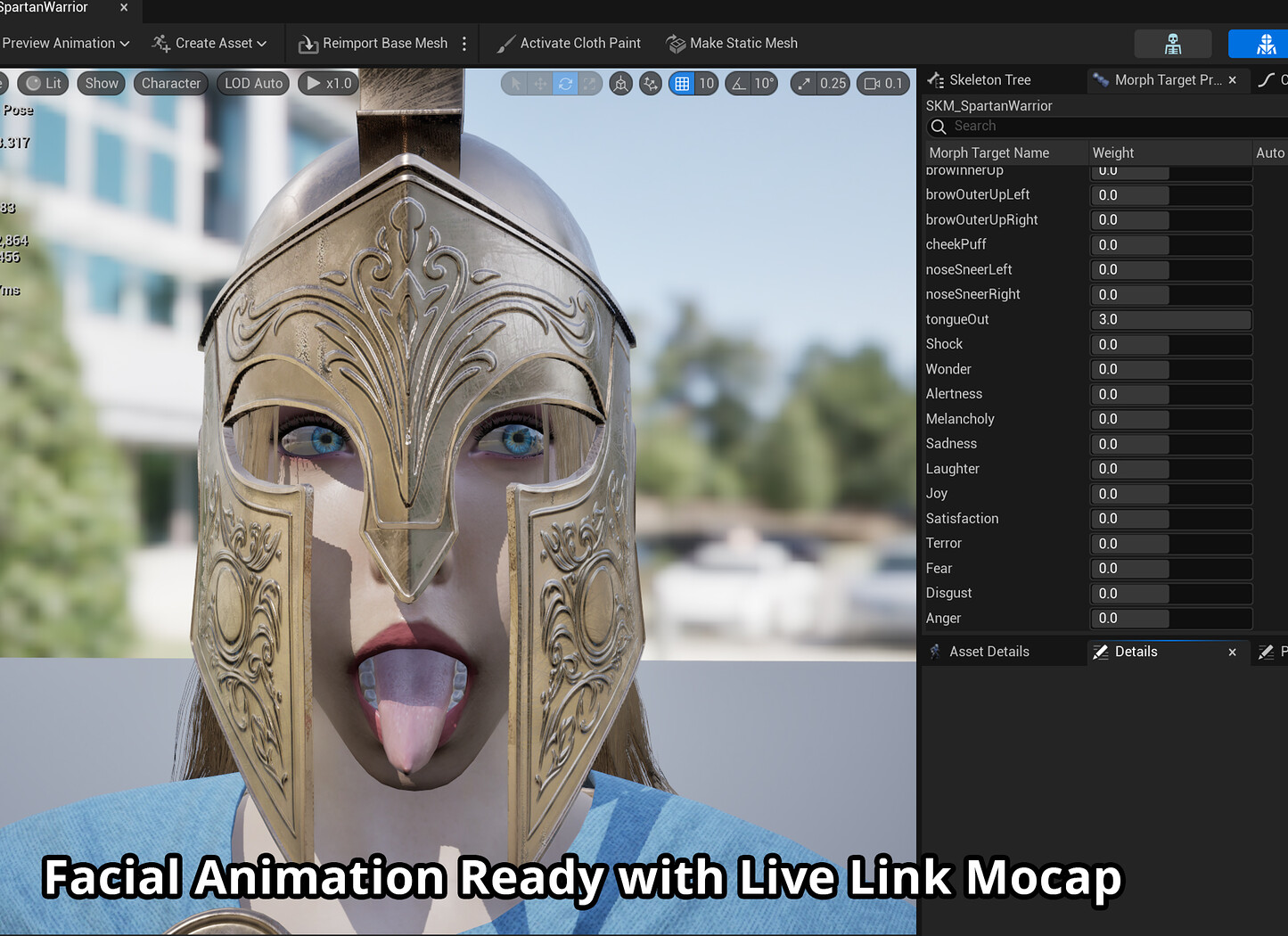Viewport: 1288px width, 936px height.
Task: Set the noseSneerRight weight field
Action: [1171, 295]
